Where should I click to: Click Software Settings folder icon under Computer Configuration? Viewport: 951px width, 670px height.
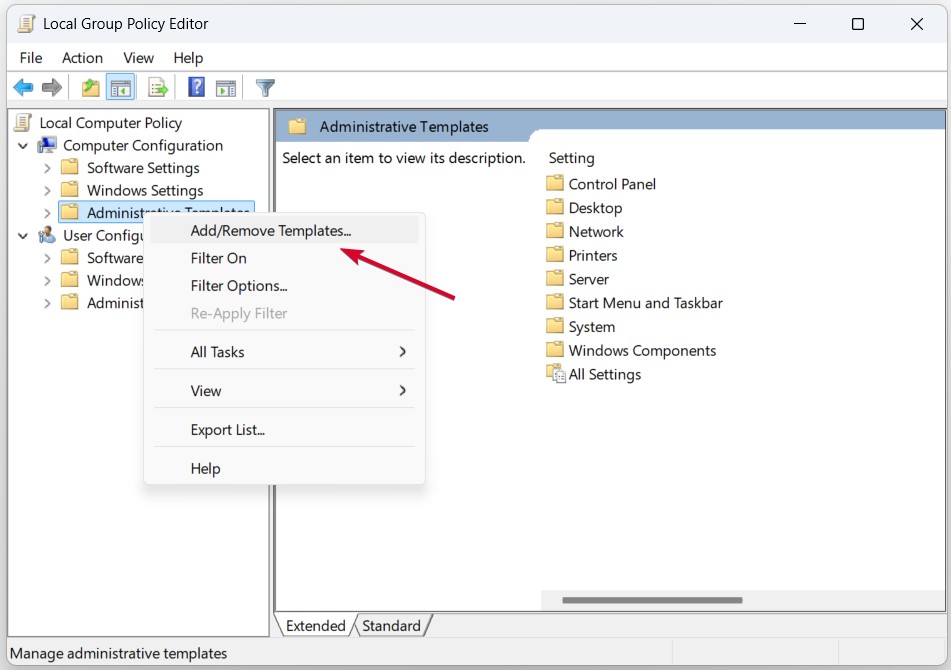[70, 167]
